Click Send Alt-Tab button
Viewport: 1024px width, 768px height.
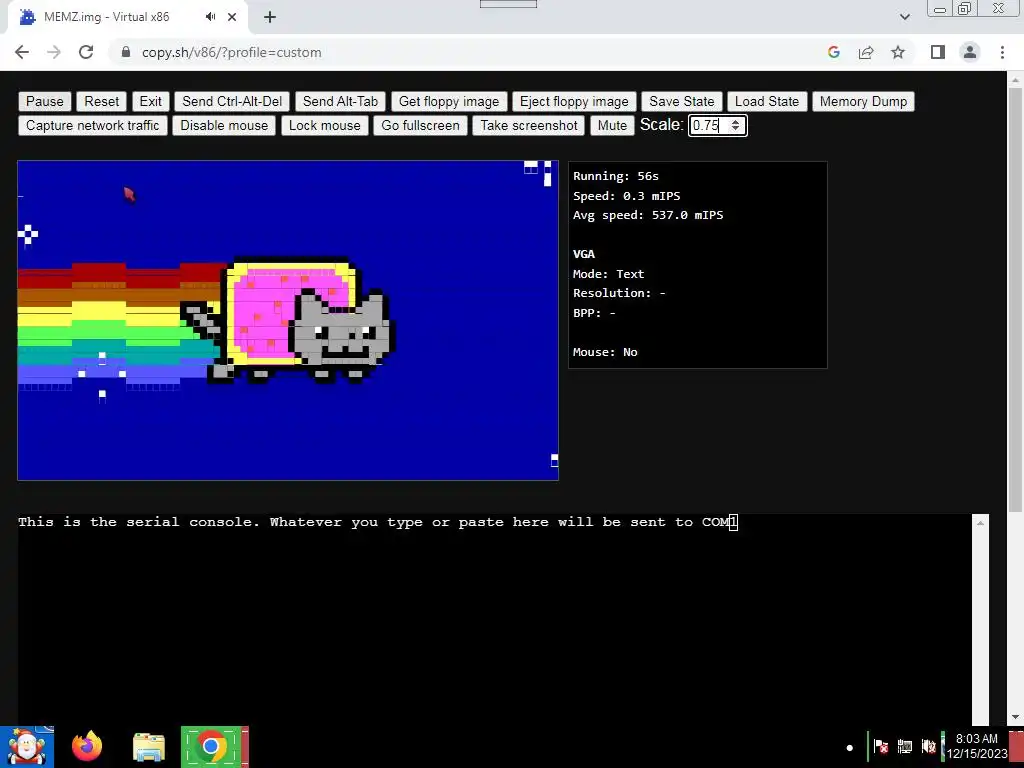click(x=340, y=101)
